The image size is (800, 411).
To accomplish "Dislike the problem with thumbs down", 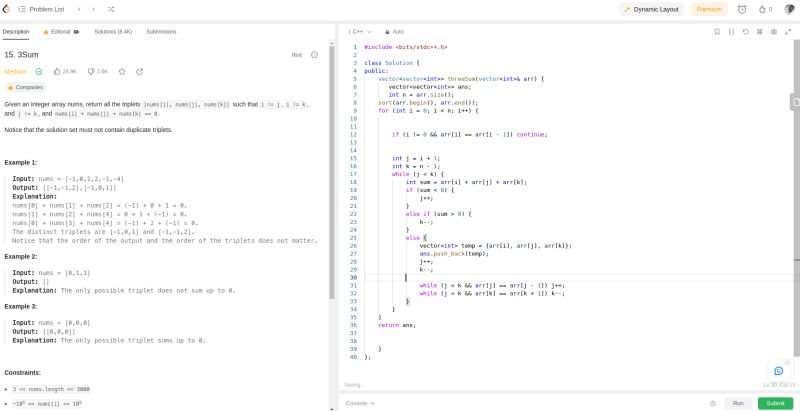I will coord(97,72).
